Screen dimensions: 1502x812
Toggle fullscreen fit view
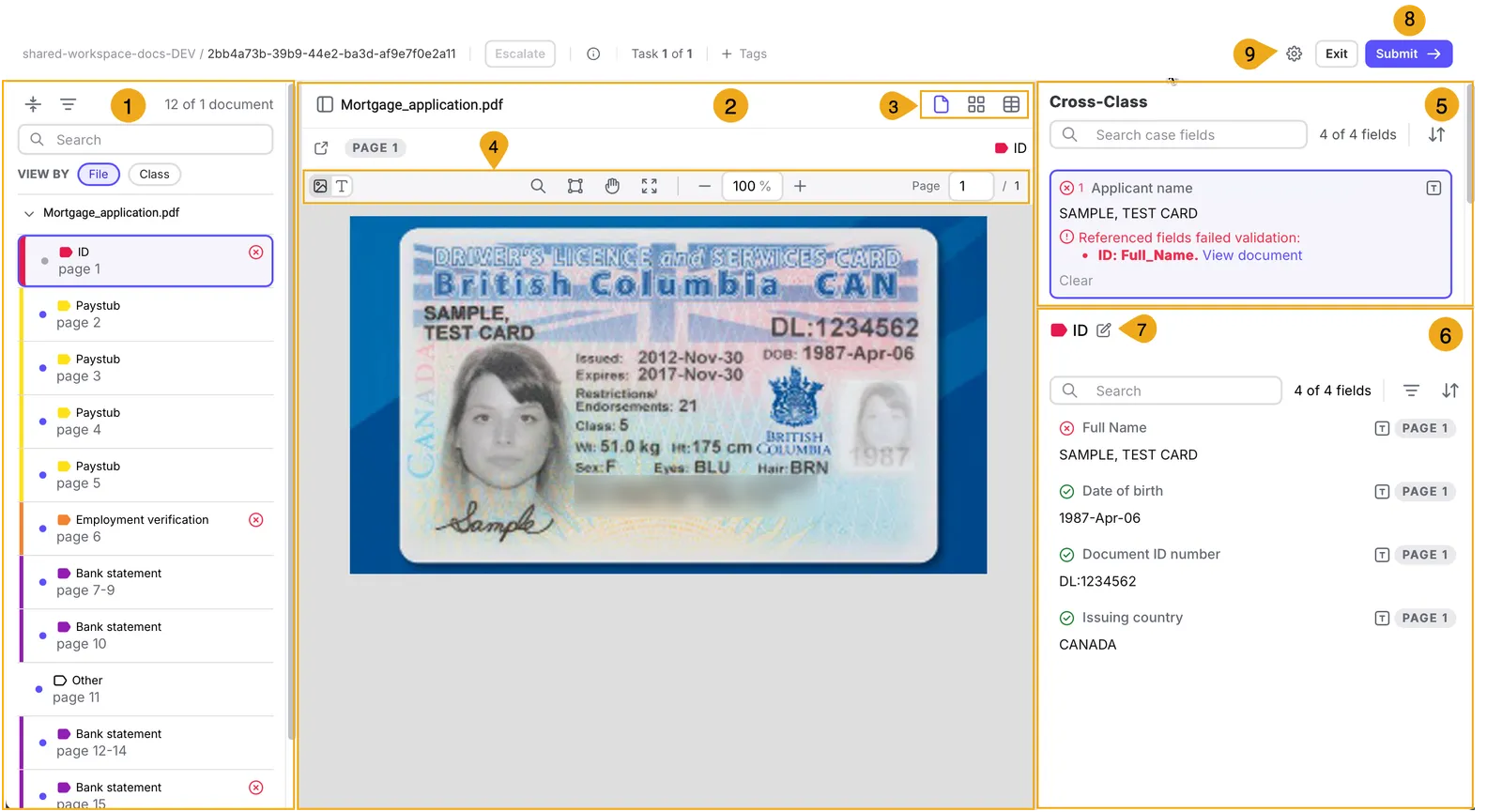pos(649,186)
